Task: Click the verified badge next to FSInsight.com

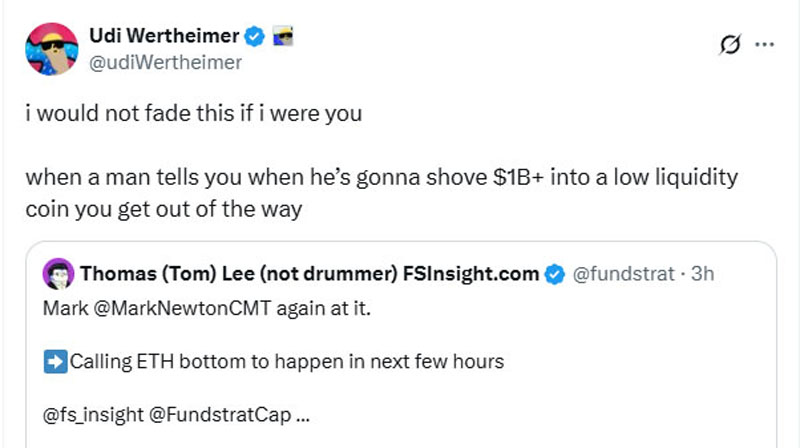Action: [x=554, y=273]
